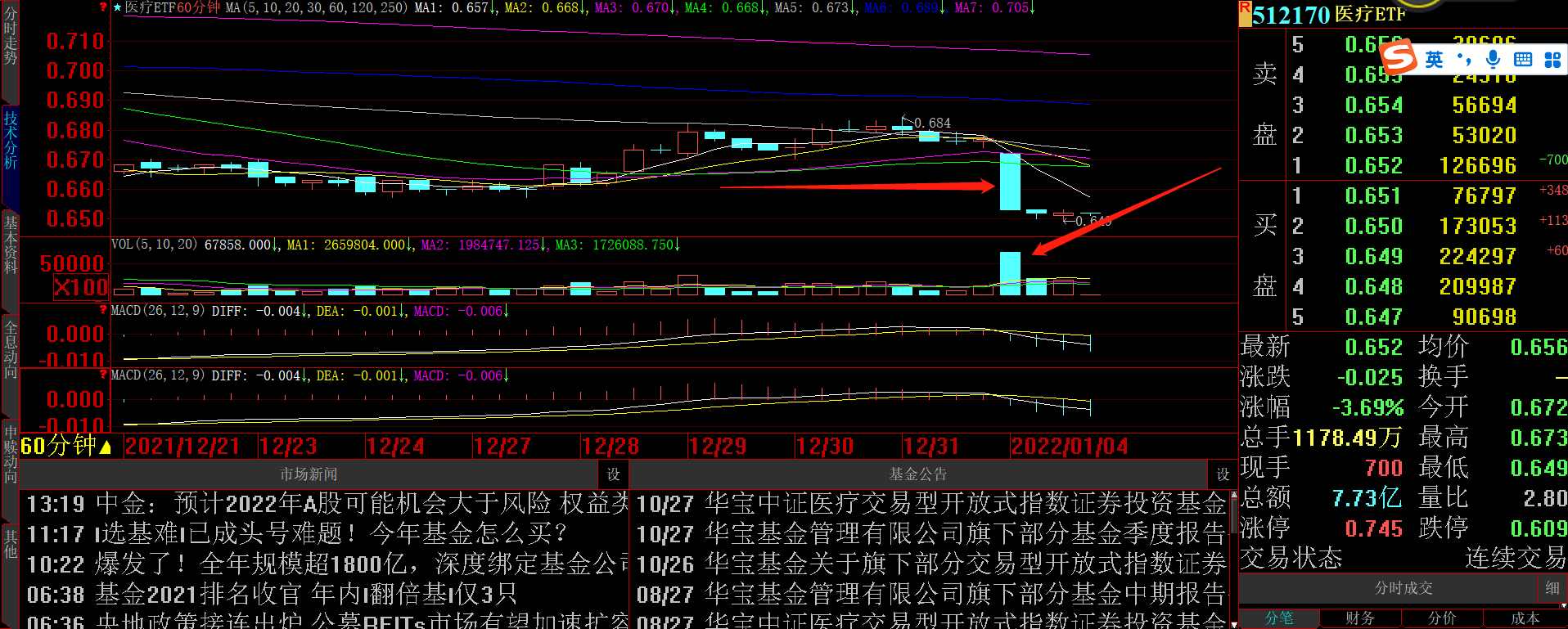Click small down arrow under 细 button

pos(1564,606)
